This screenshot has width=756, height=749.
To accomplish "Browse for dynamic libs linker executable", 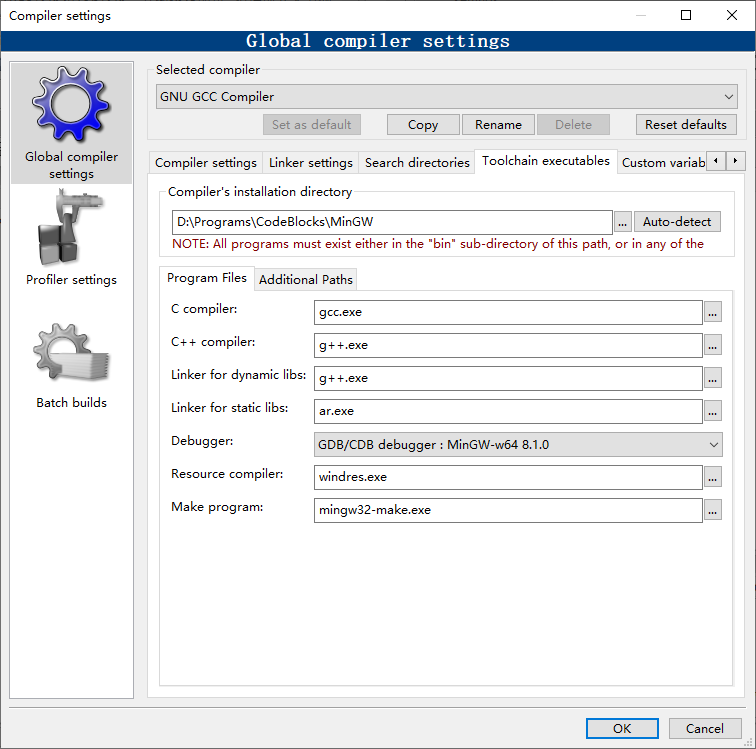I will coord(713,379).
